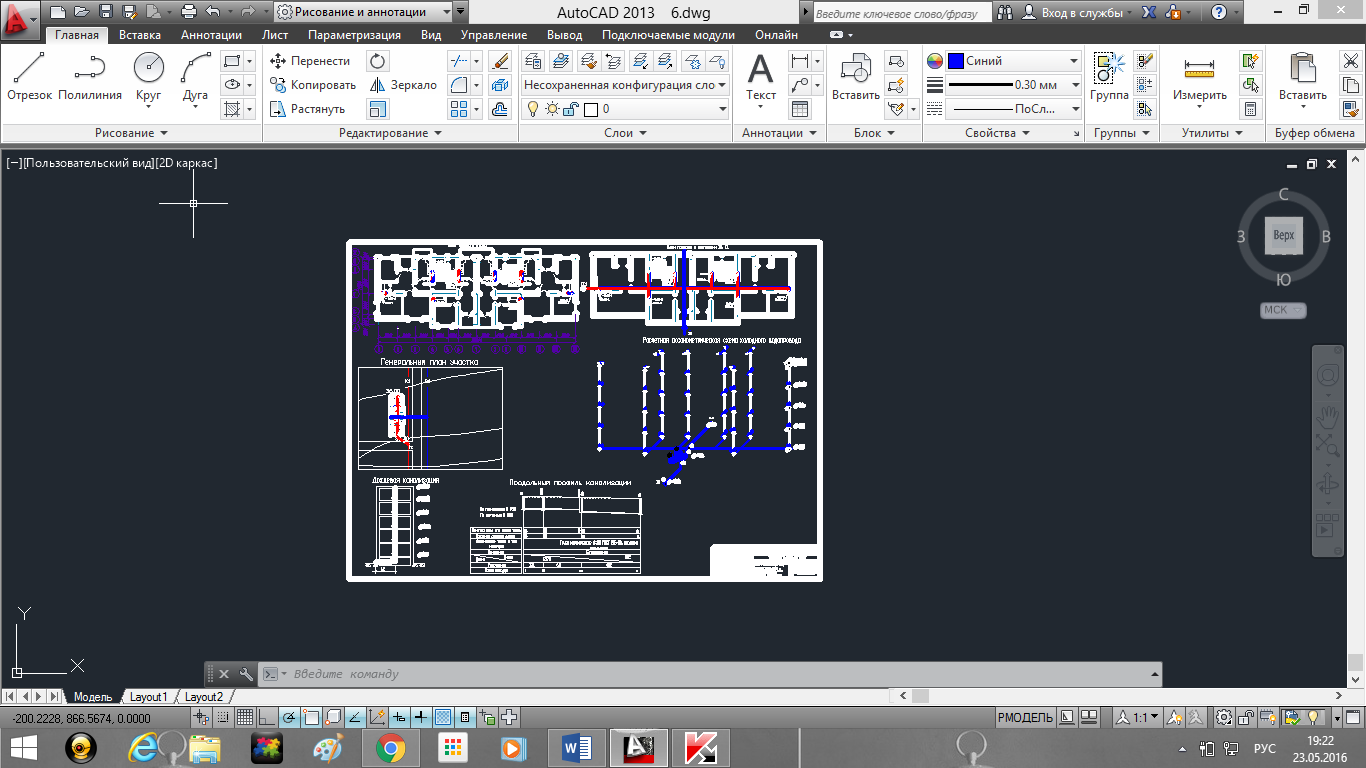Screen dimensions: 1366x768
Task: Click the Вход в службы sign-in button
Action: 1082,12
